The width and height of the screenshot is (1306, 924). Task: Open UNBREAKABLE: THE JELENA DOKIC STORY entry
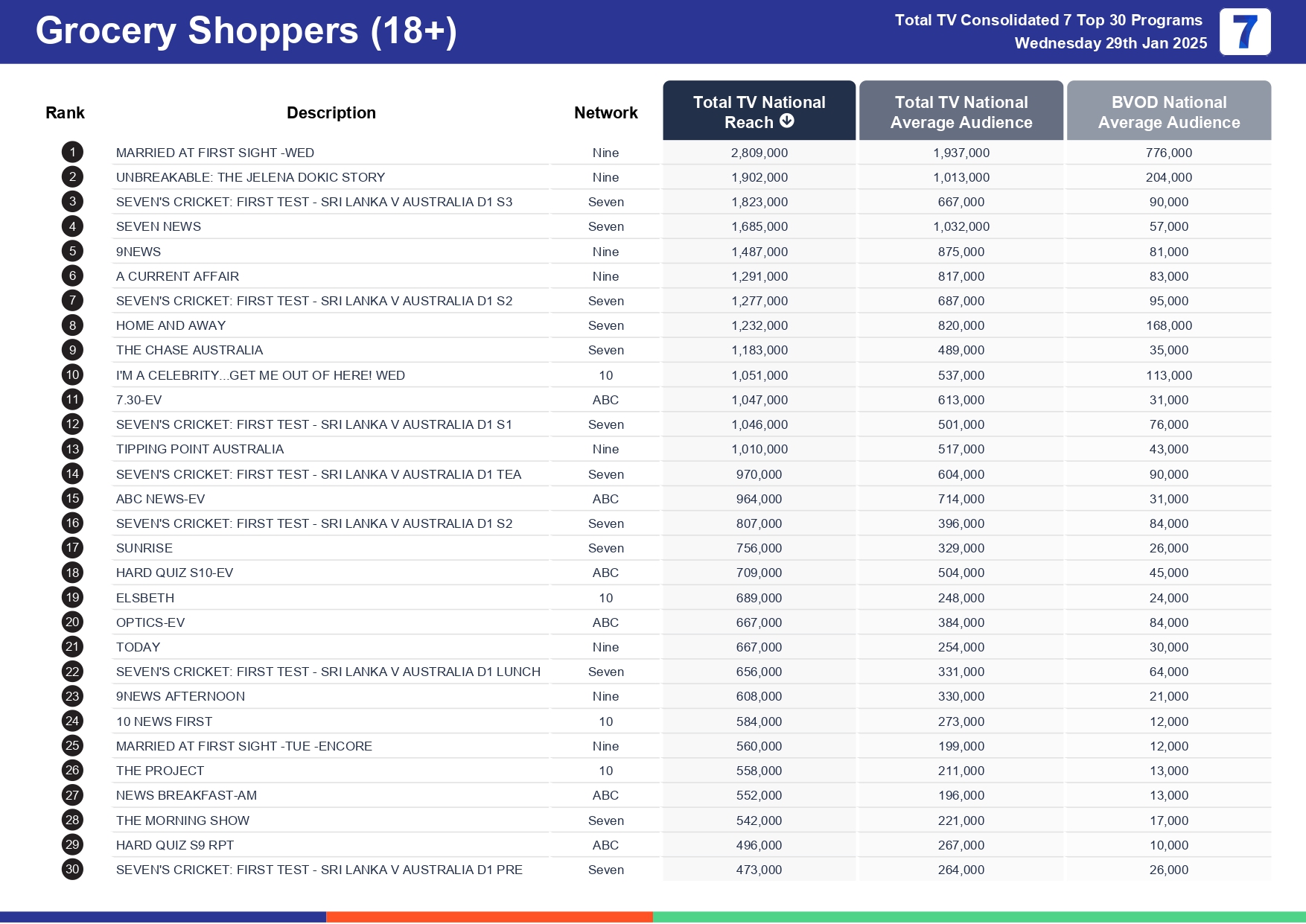(250, 178)
